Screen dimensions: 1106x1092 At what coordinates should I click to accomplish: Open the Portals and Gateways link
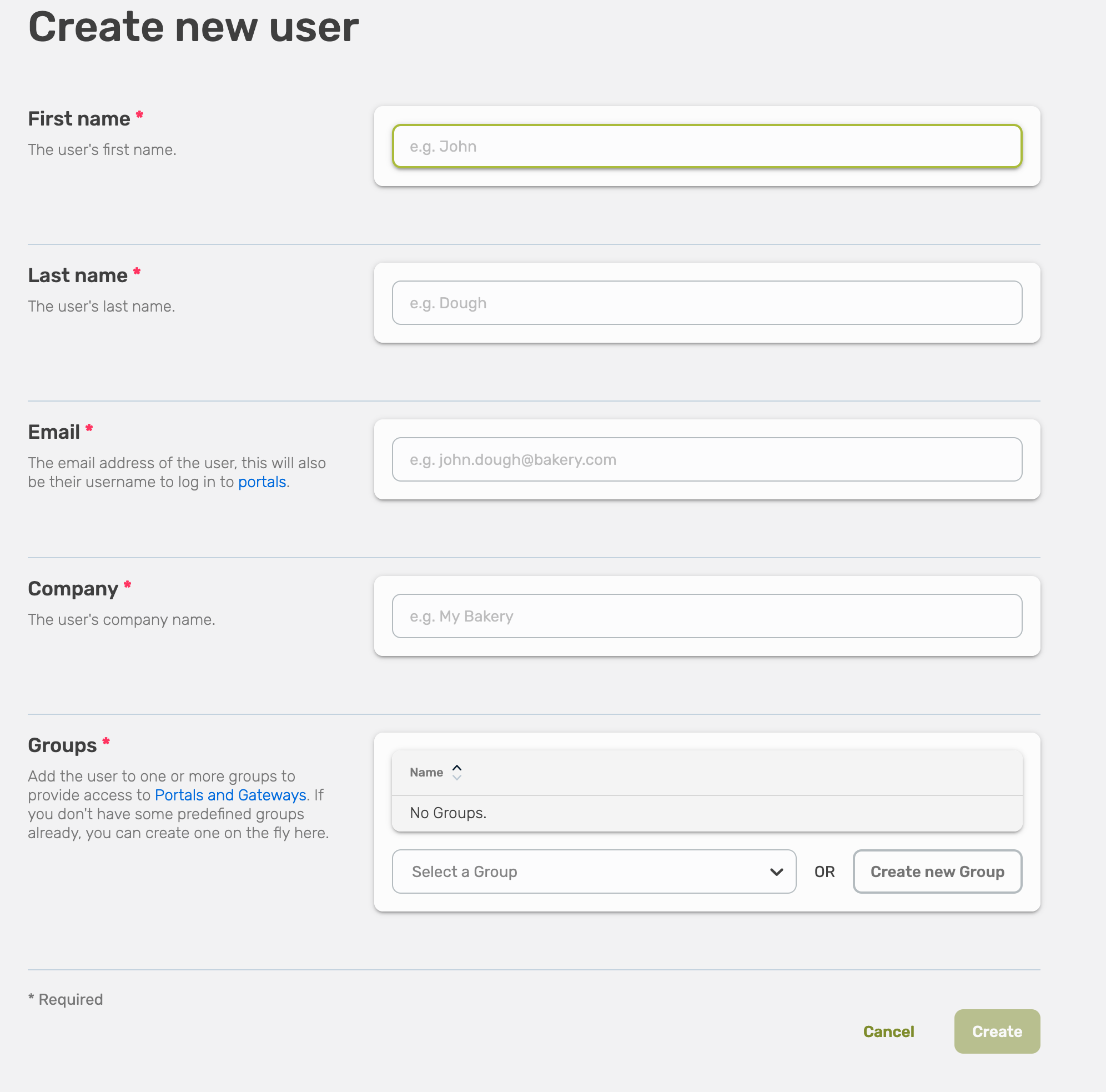pyautogui.click(x=230, y=795)
